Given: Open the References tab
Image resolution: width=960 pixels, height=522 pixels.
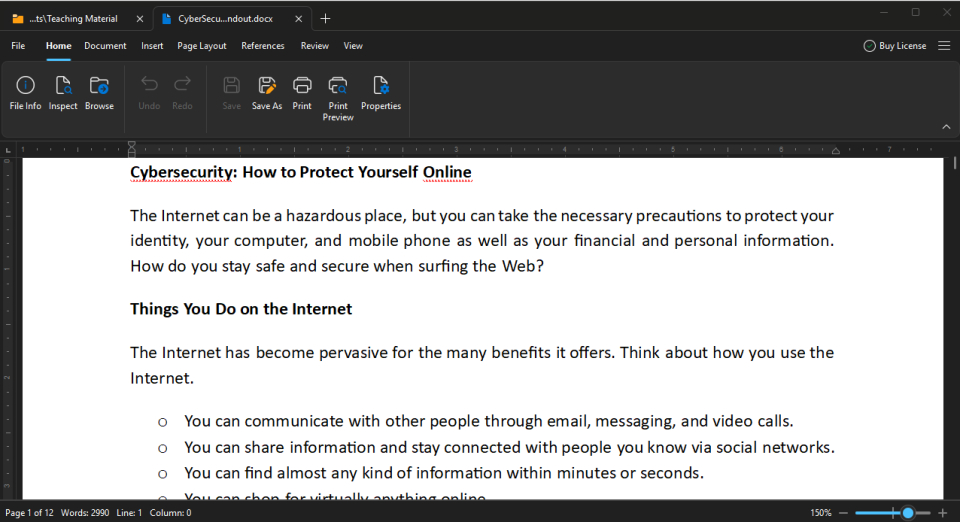Looking at the screenshot, I should click(263, 46).
